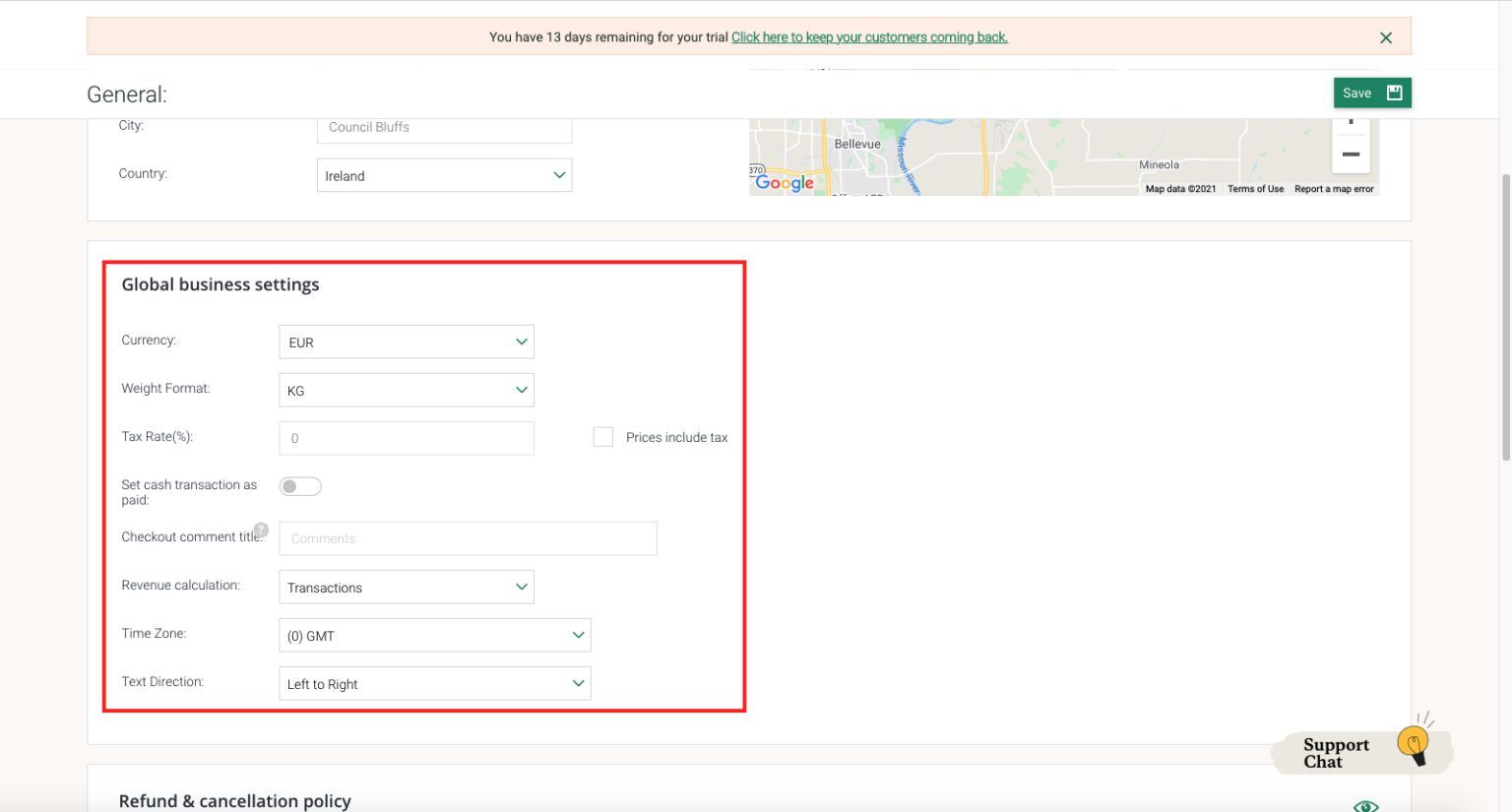Click the trial renewal link in the banner
Viewport: 1512px width, 812px height.
[x=869, y=36]
